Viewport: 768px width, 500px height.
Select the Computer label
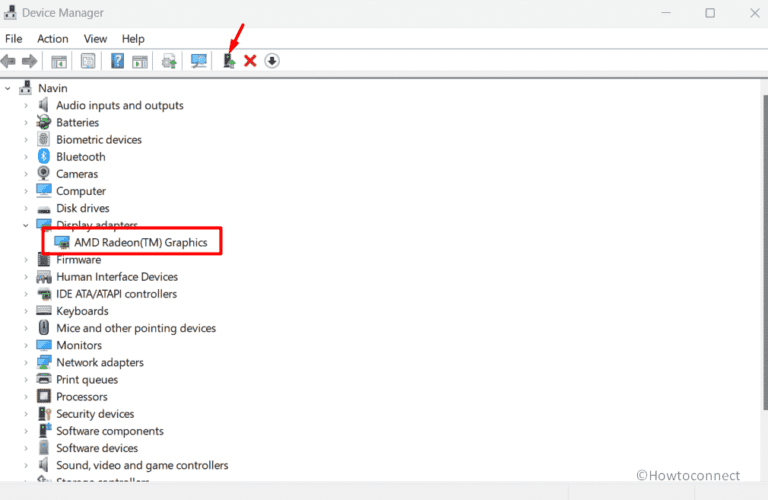click(81, 191)
